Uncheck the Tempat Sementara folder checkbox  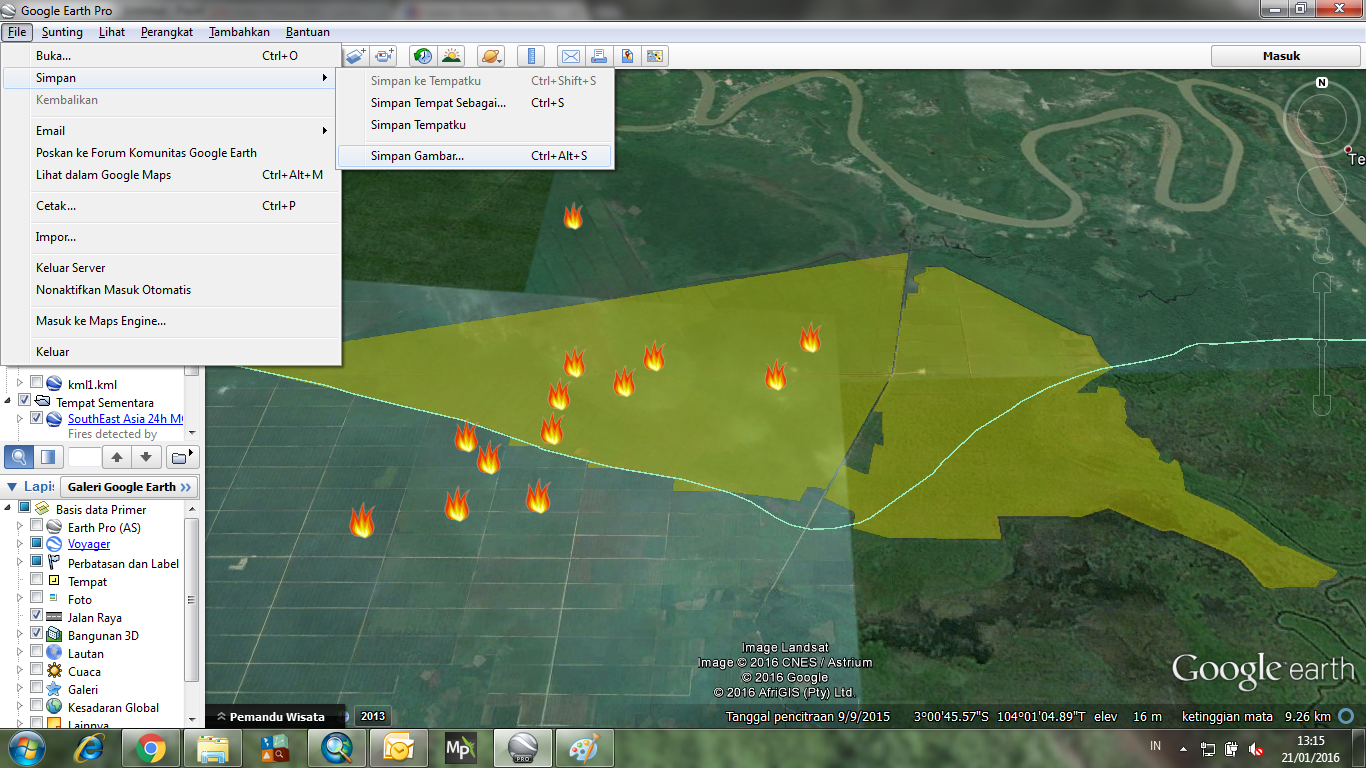coord(25,401)
